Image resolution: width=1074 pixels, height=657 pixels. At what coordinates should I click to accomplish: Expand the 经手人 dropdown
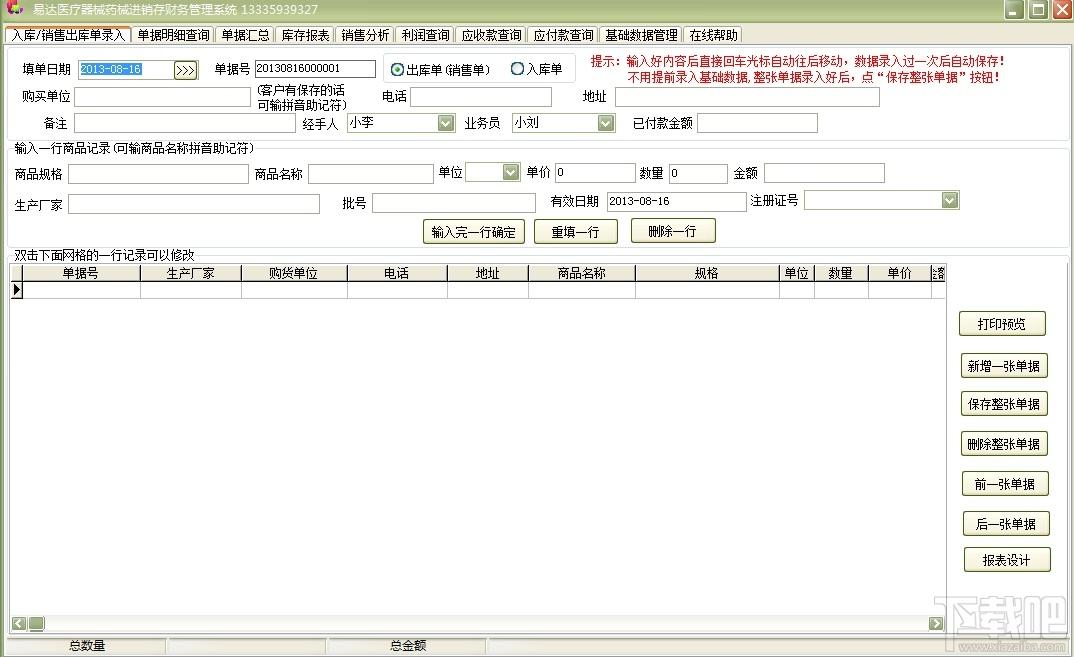pyautogui.click(x=446, y=123)
